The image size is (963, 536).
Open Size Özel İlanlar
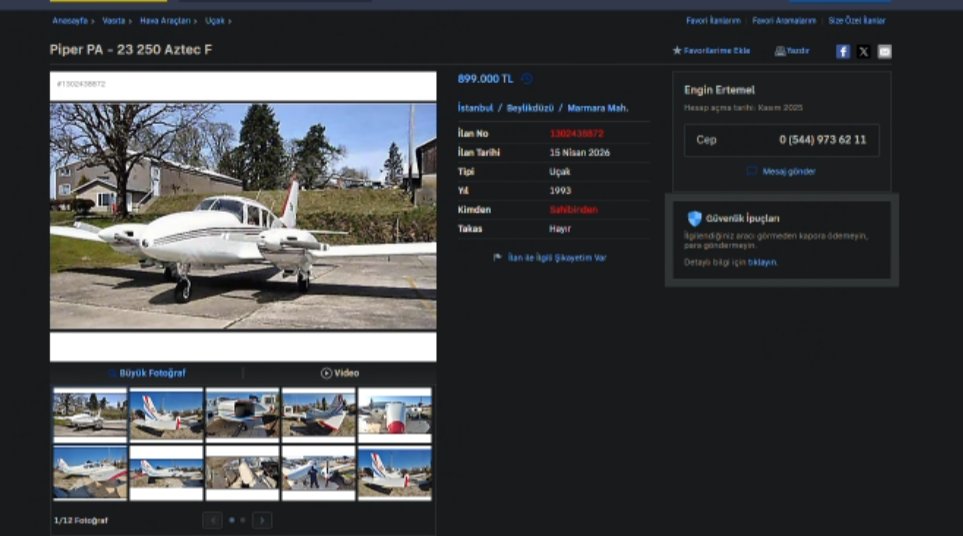coord(857,21)
